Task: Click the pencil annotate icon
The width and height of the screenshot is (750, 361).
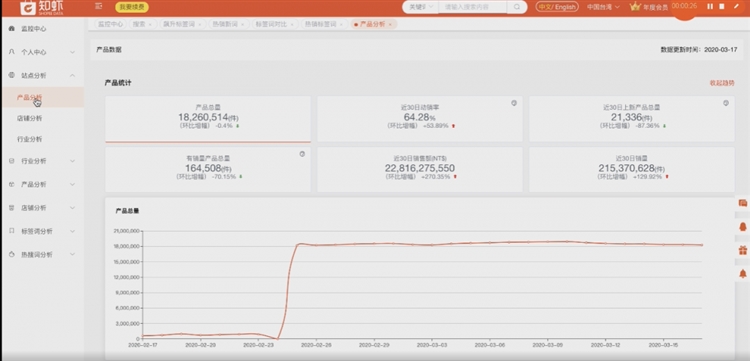Action: coord(736,6)
